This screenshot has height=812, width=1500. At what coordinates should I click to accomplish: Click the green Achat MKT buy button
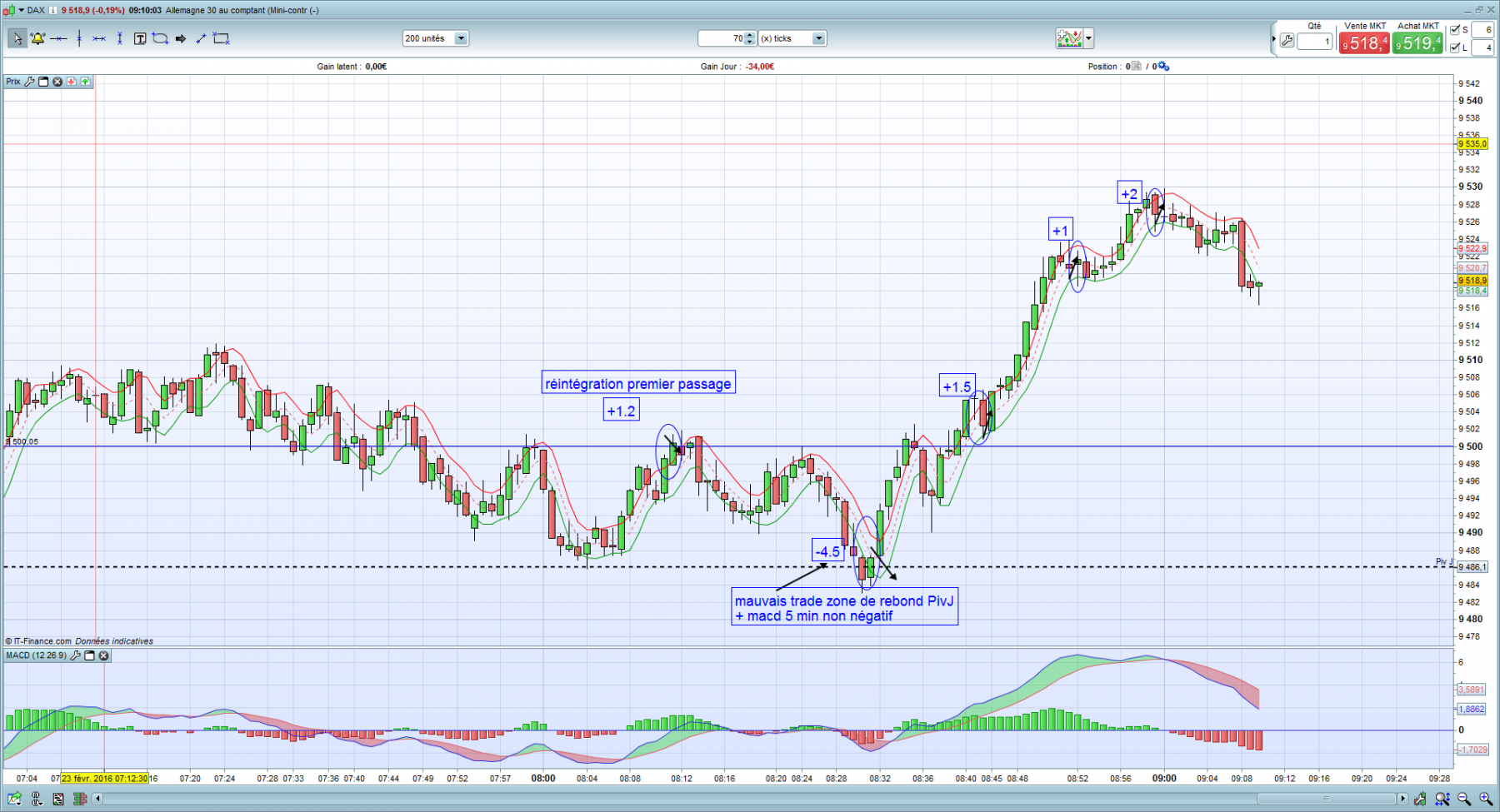click(1417, 42)
